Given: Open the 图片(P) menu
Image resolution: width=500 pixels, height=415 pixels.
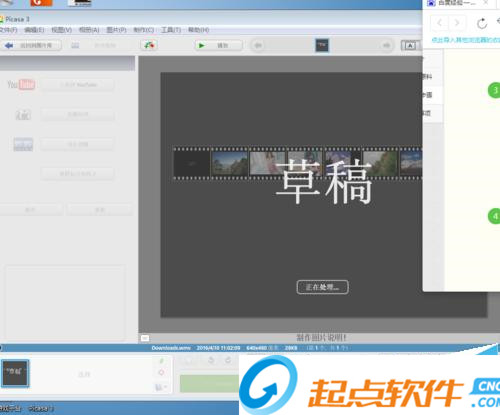Looking at the screenshot, I should click(116, 30).
